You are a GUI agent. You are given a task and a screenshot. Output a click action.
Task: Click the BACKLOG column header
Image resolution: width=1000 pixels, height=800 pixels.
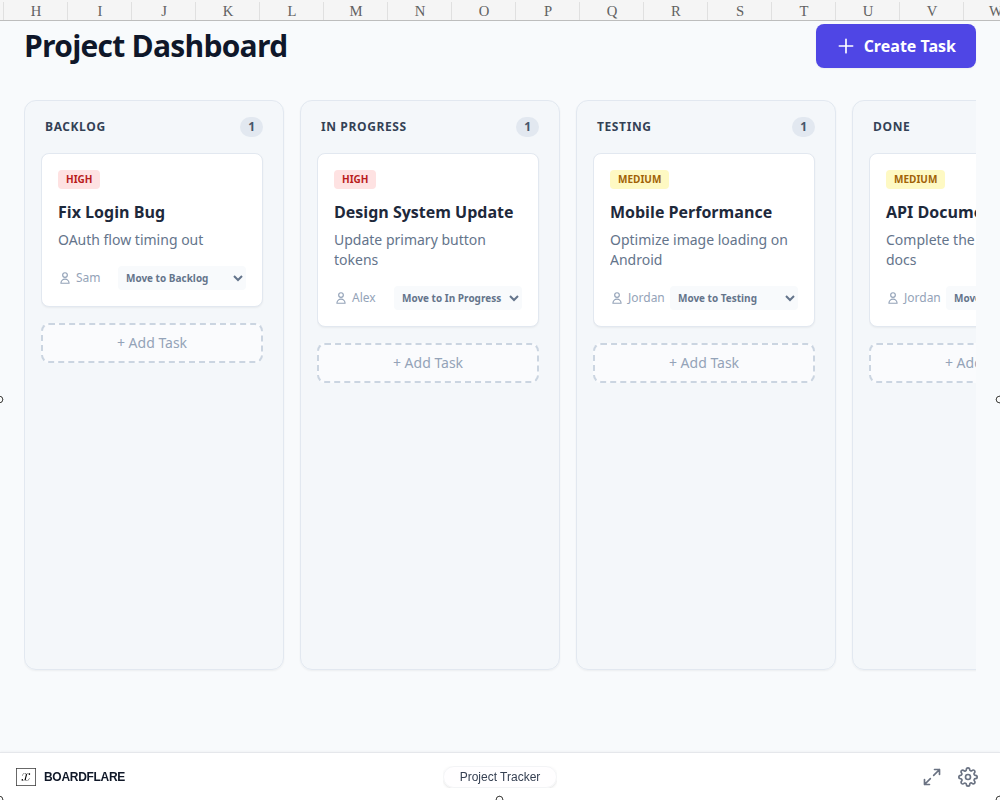point(75,126)
